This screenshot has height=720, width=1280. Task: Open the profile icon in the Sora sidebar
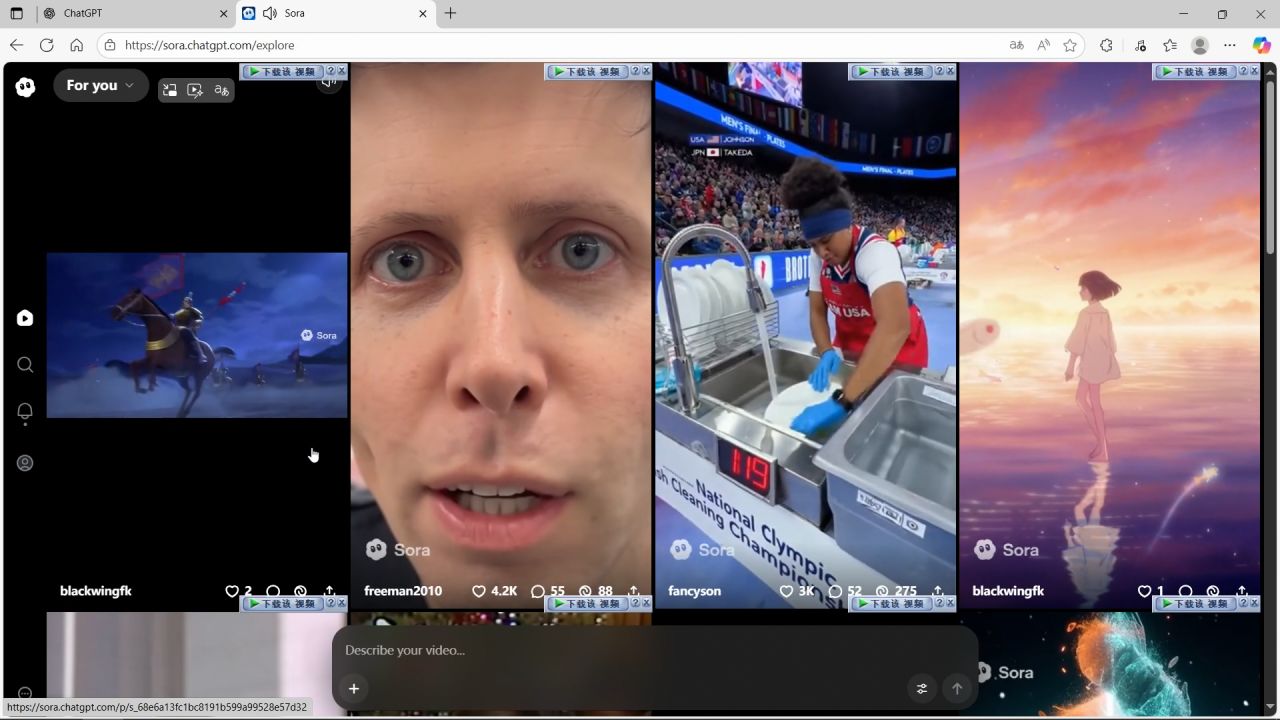coord(25,463)
